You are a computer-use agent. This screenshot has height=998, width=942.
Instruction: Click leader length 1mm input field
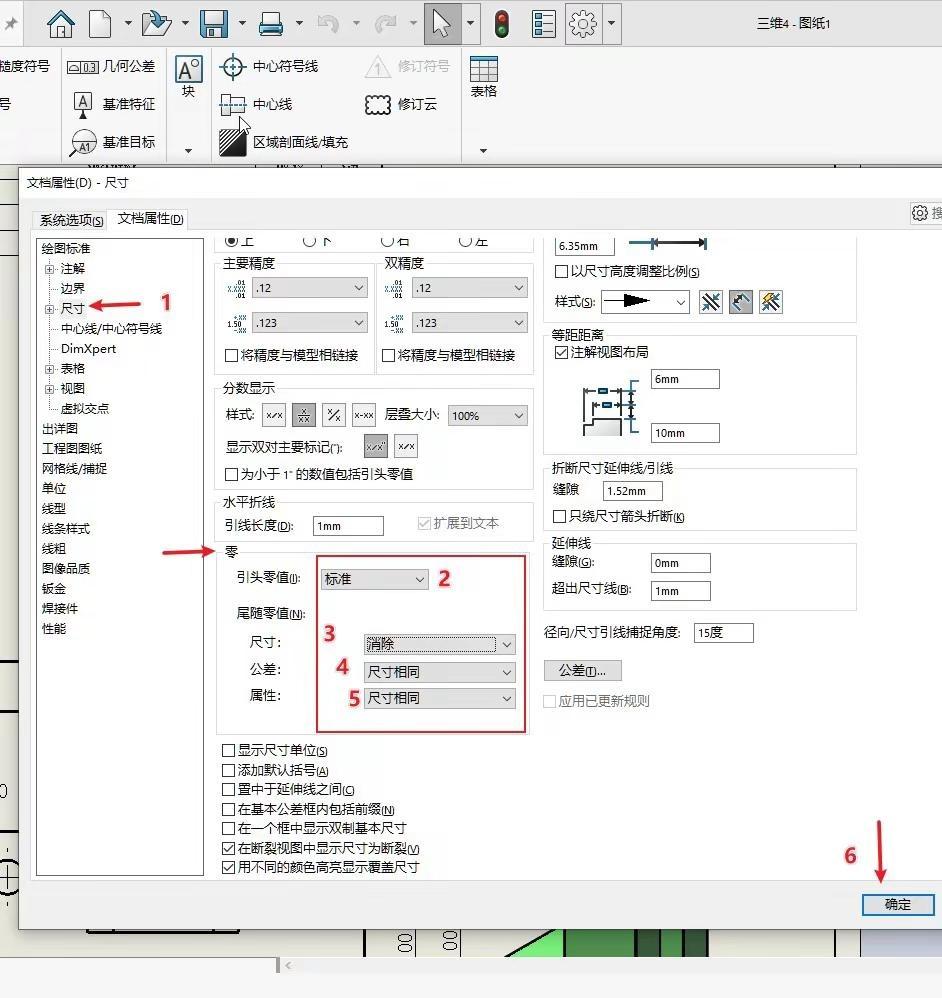click(348, 526)
